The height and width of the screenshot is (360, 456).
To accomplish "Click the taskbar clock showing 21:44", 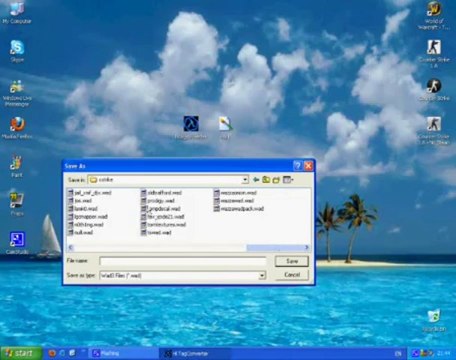I will [444, 353].
